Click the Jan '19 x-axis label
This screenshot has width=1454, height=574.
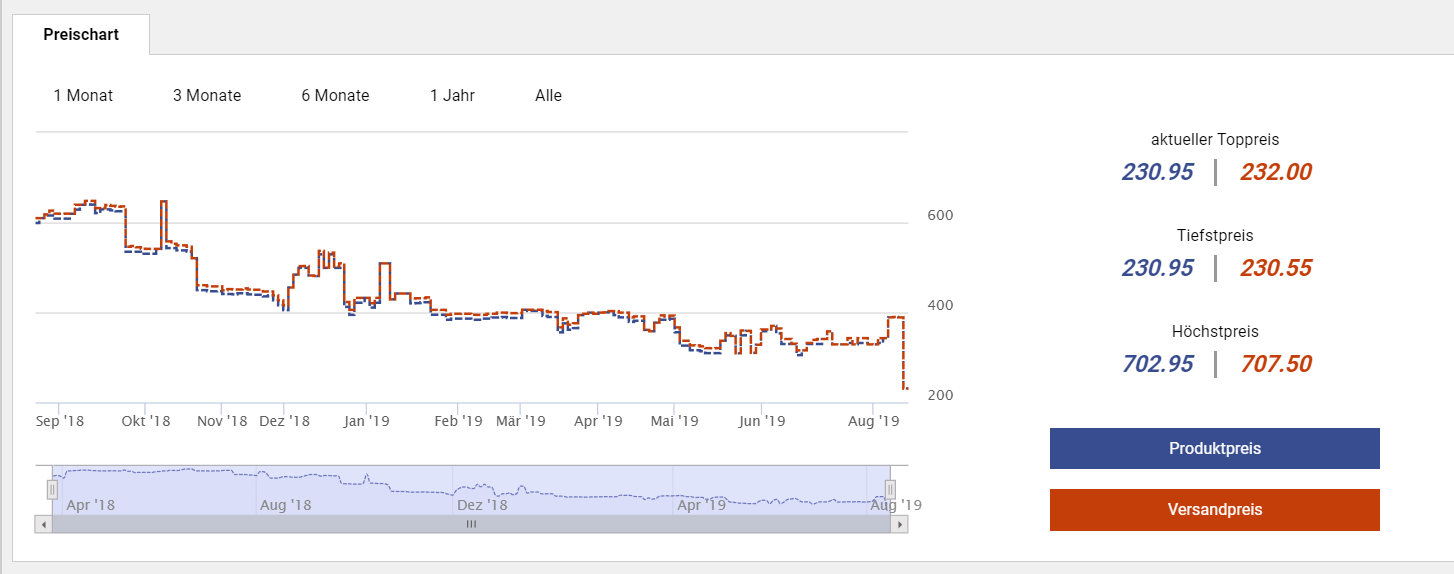pyautogui.click(x=366, y=421)
